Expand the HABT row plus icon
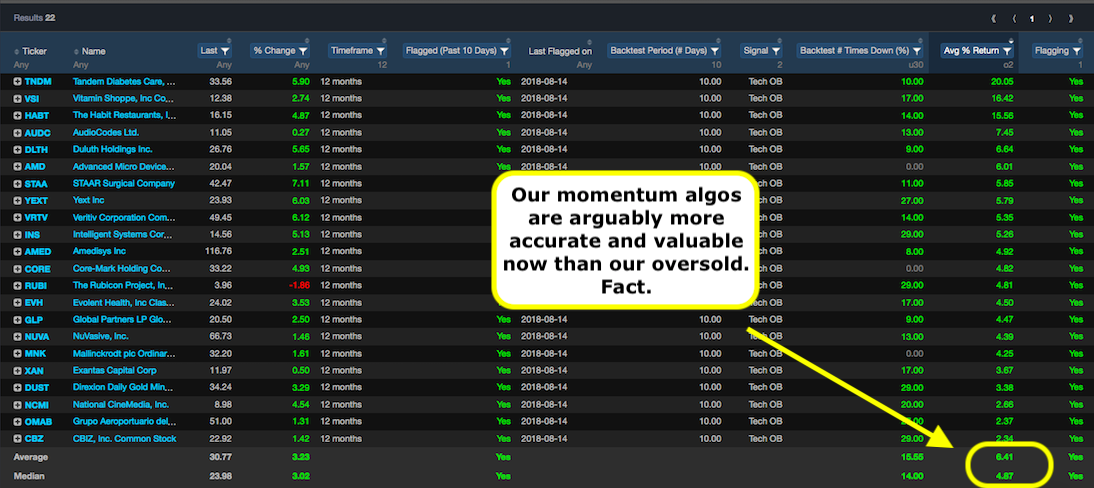The height and width of the screenshot is (488, 1094). point(17,115)
